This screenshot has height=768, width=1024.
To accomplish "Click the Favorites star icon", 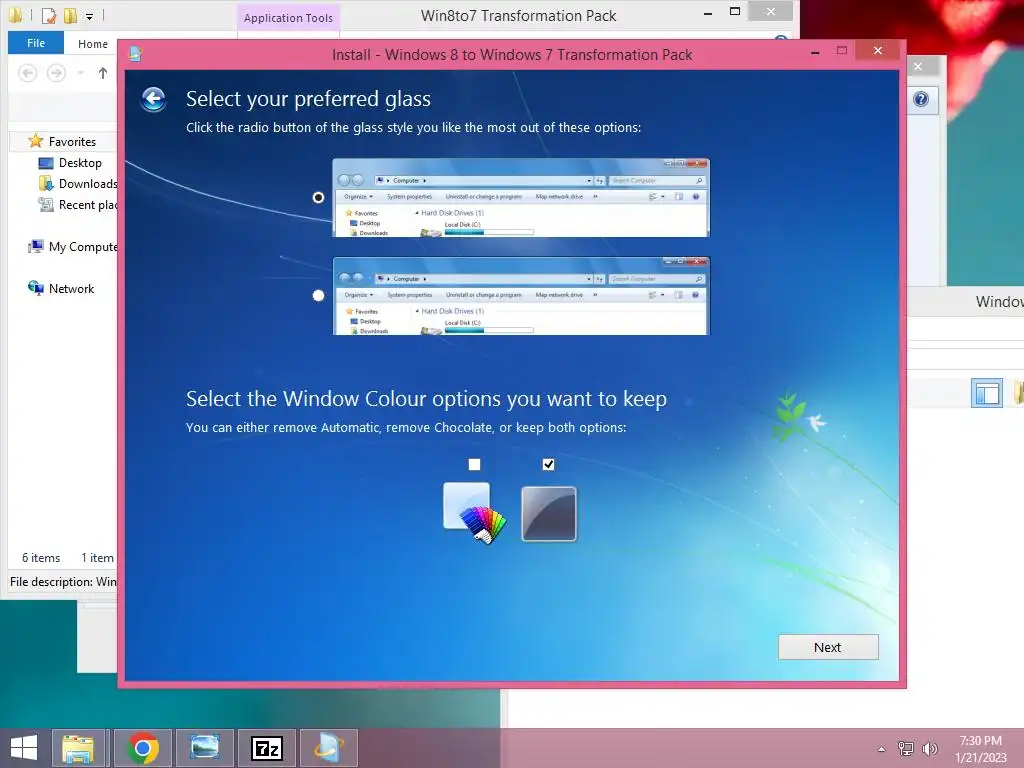I will coord(35,141).
